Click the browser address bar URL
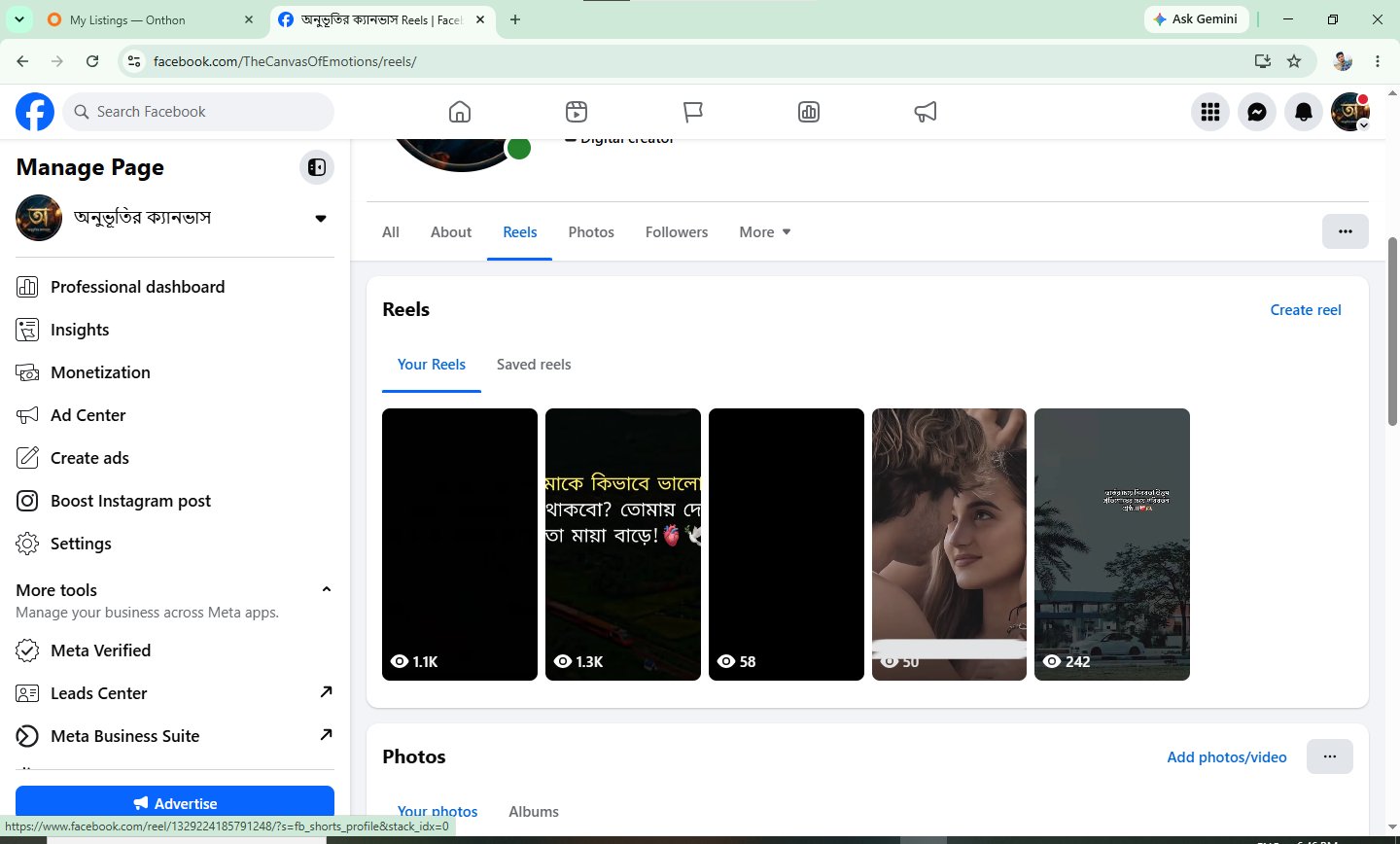 pyautogui.click(x=285, y=61)
